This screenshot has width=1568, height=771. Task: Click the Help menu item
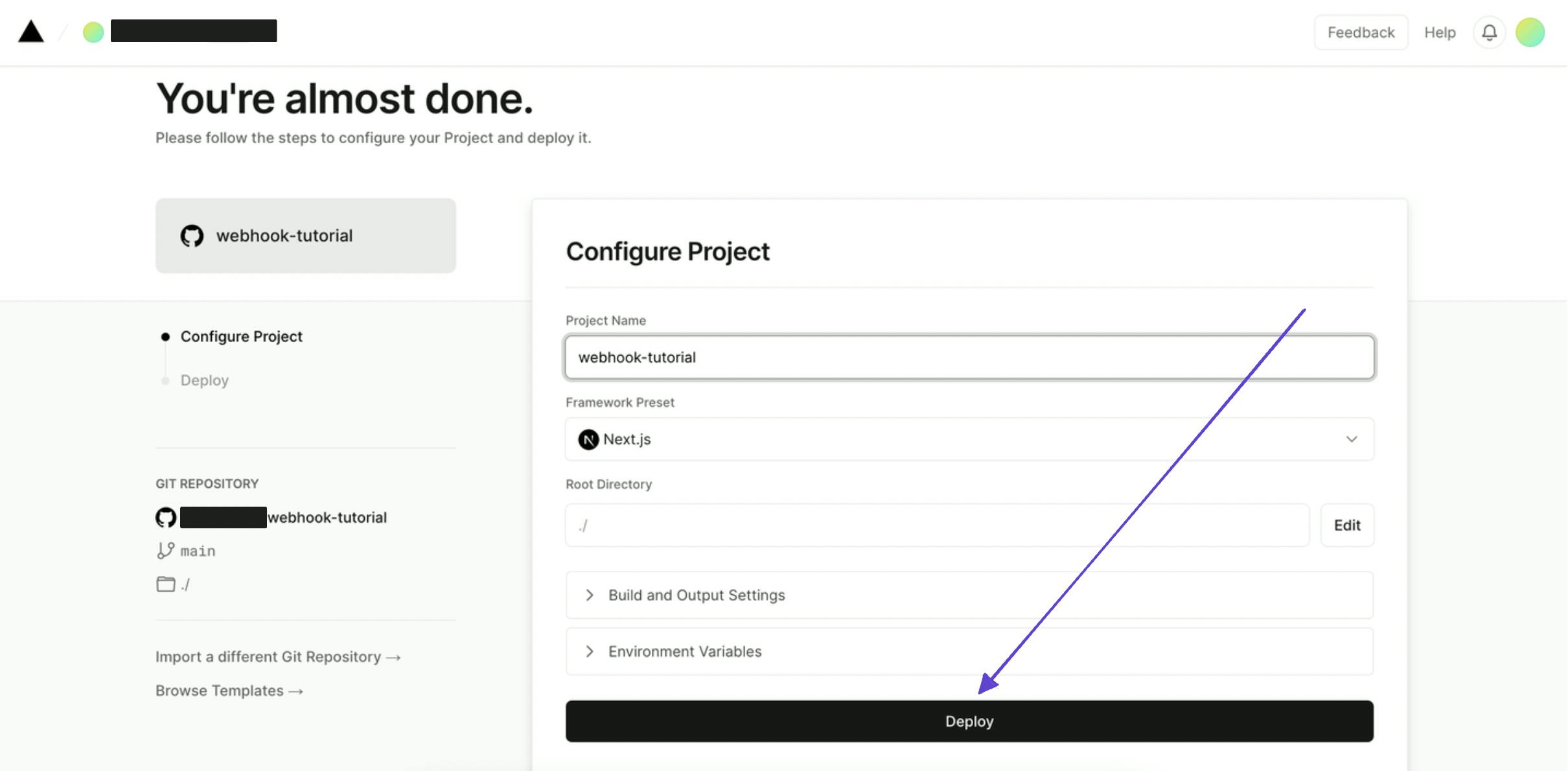click(1440, 32)
